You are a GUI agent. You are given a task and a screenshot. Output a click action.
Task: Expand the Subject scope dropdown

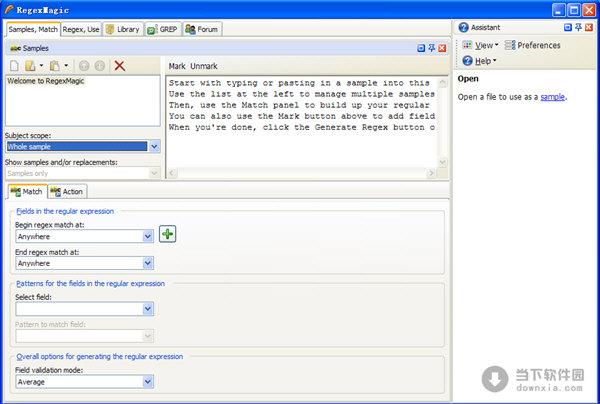click(154, 147)
